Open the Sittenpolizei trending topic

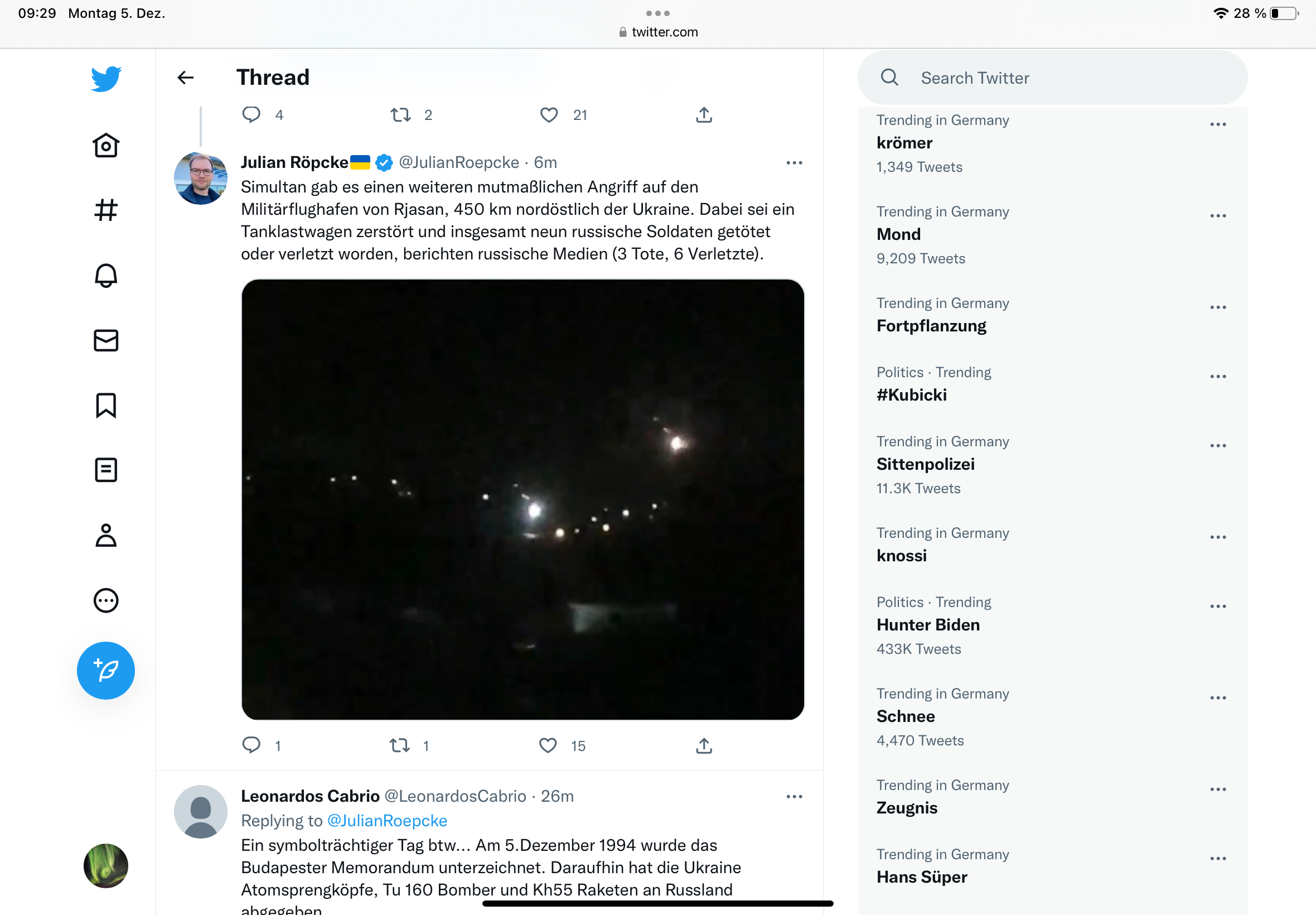[925, 464]
